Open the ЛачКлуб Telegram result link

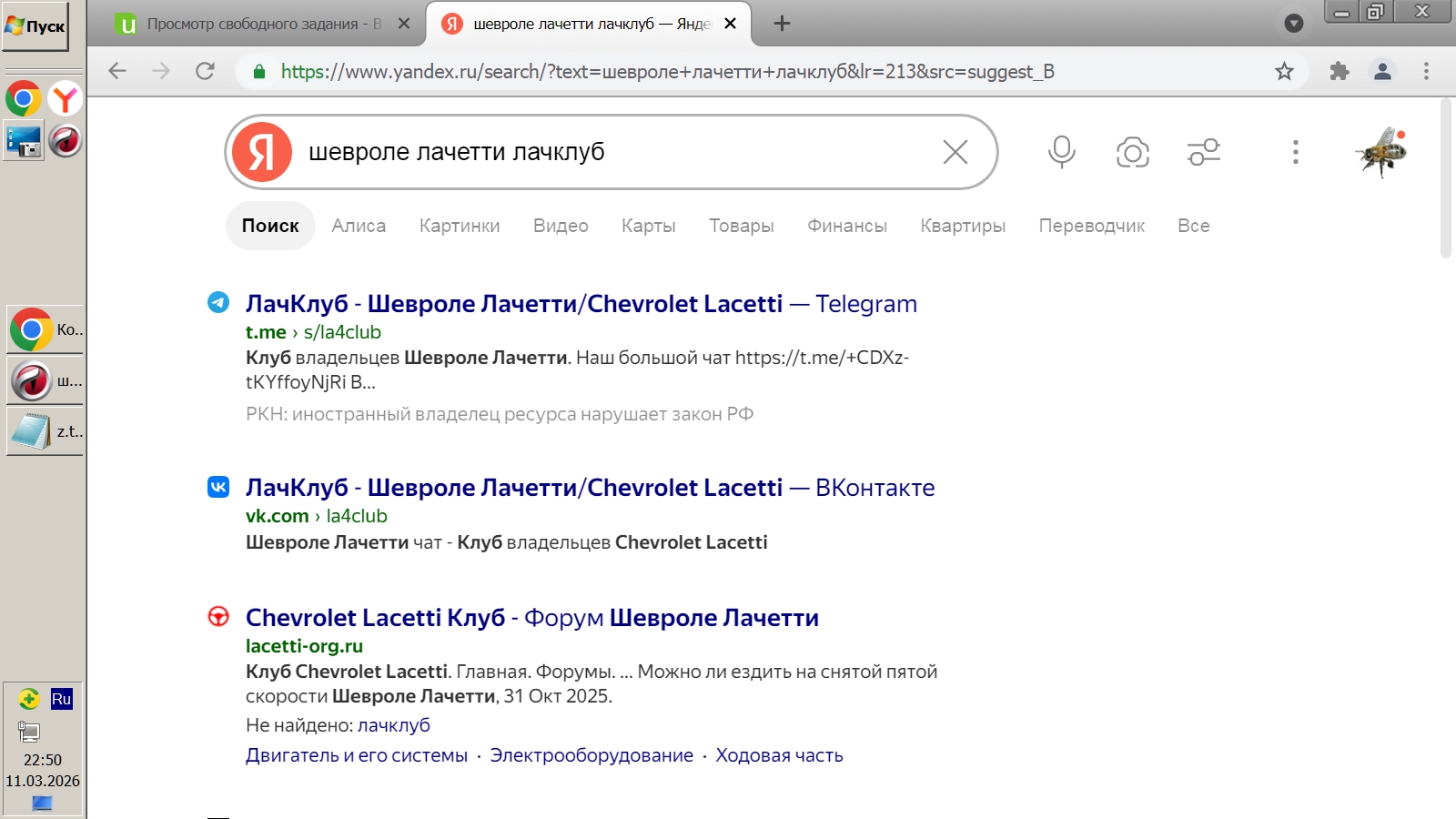(x=581, y=304)
